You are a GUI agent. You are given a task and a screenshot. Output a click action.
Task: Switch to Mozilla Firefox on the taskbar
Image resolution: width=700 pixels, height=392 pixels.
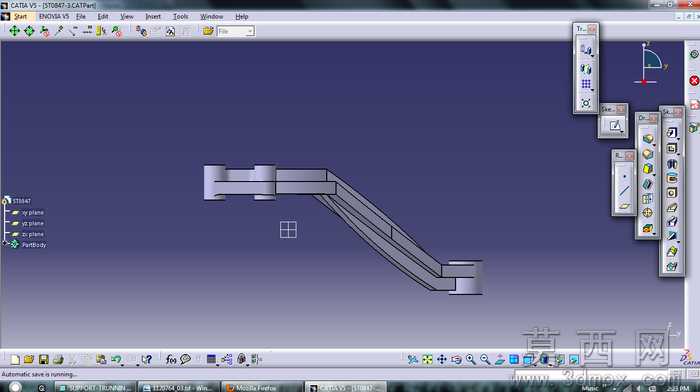[262, 387]
